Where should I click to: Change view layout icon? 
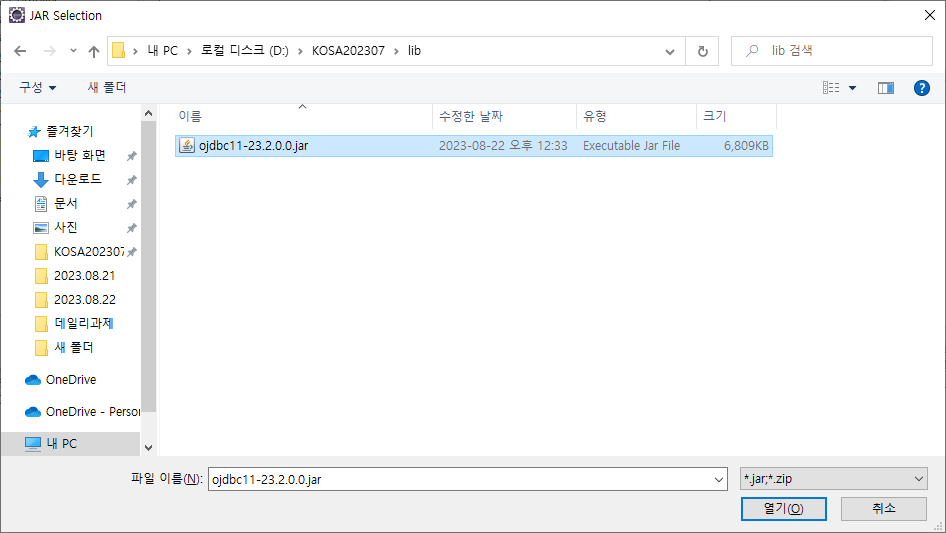[x=831, y=88]
